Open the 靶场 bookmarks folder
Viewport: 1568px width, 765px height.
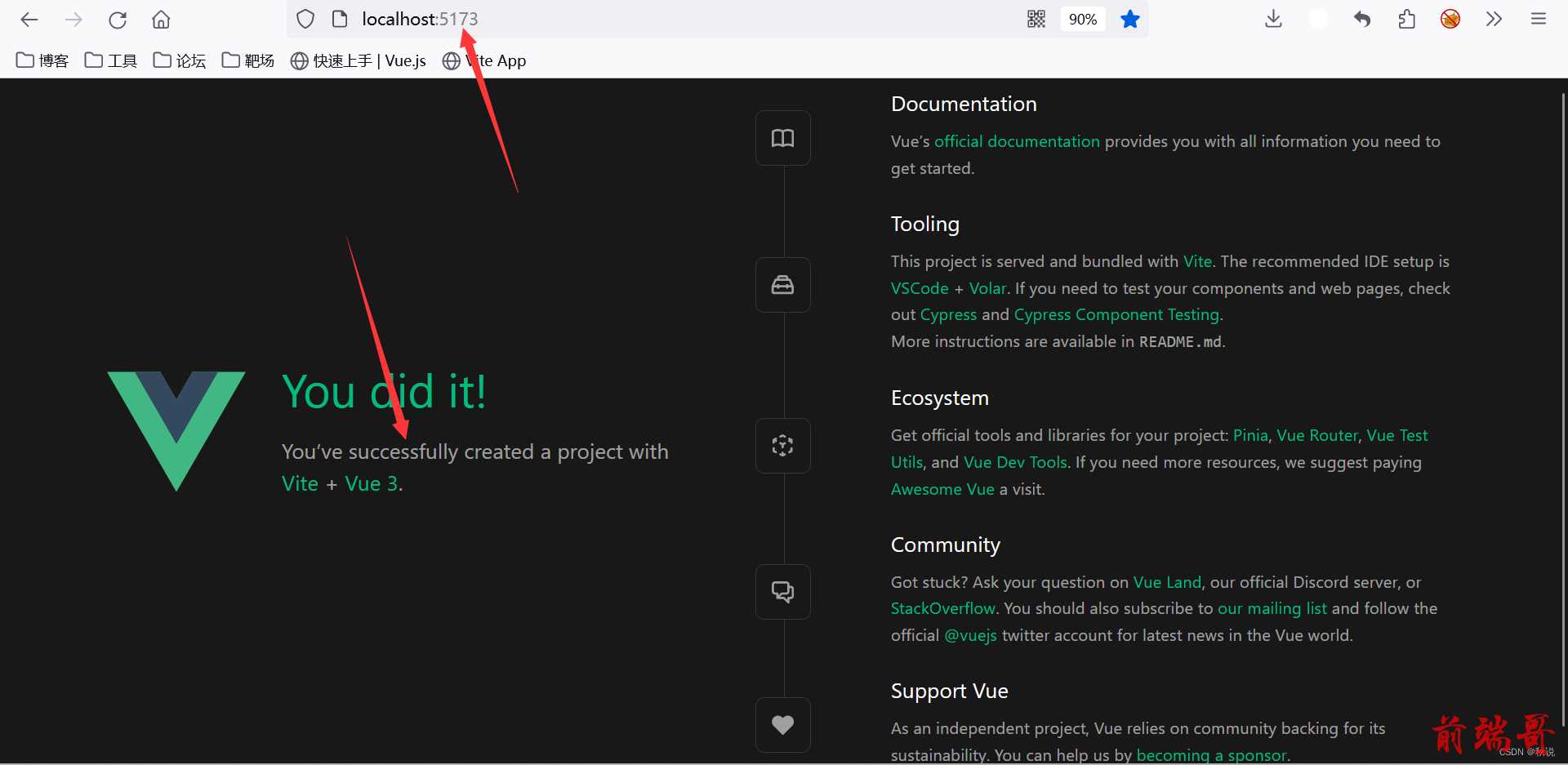[248, 60]
